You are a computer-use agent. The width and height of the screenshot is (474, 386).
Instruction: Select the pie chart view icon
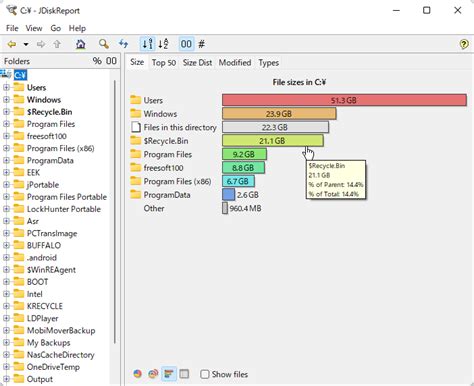point(138,374)
